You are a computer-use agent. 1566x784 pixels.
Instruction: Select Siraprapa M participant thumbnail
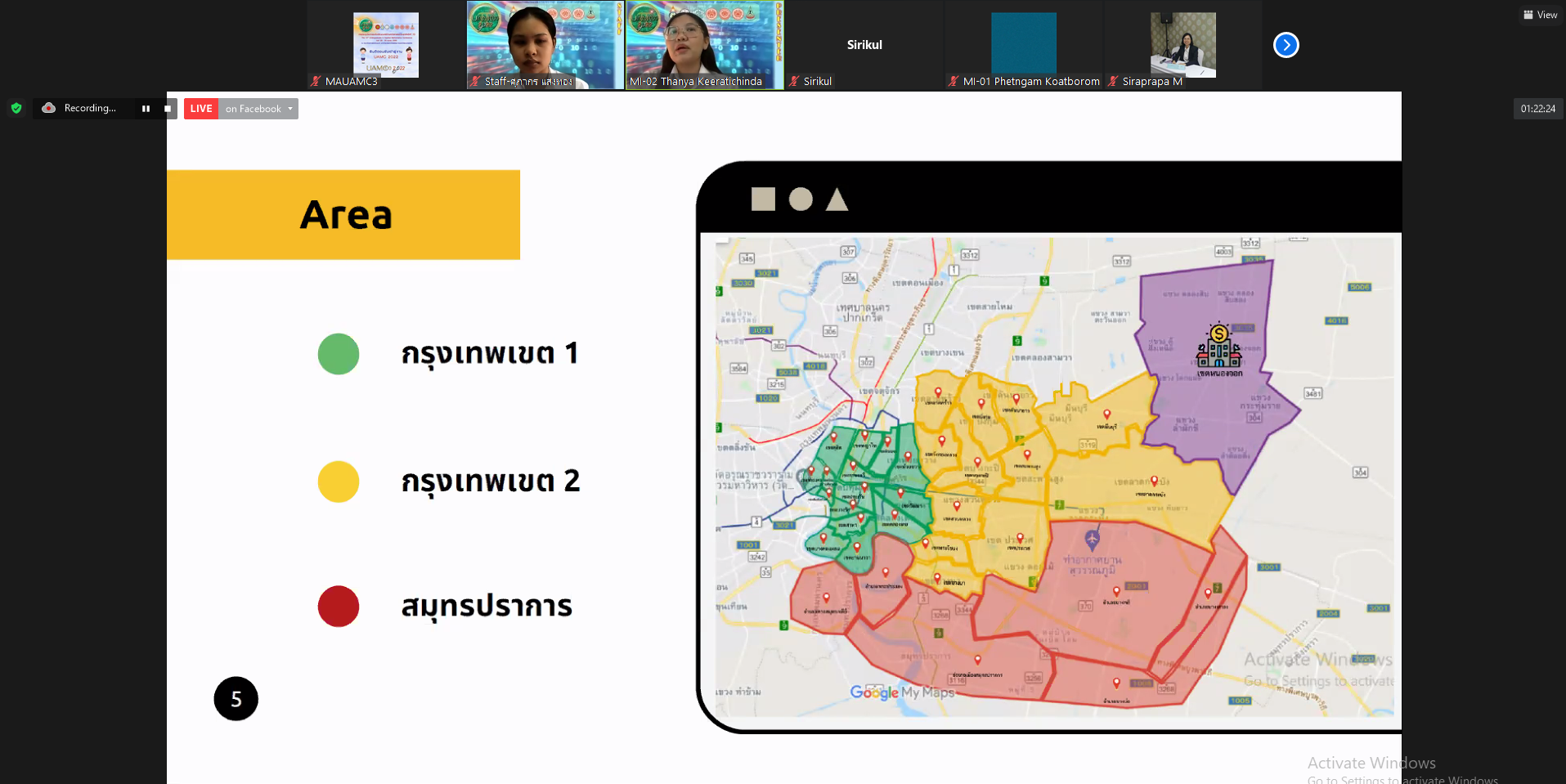[x=1182, y=45]
